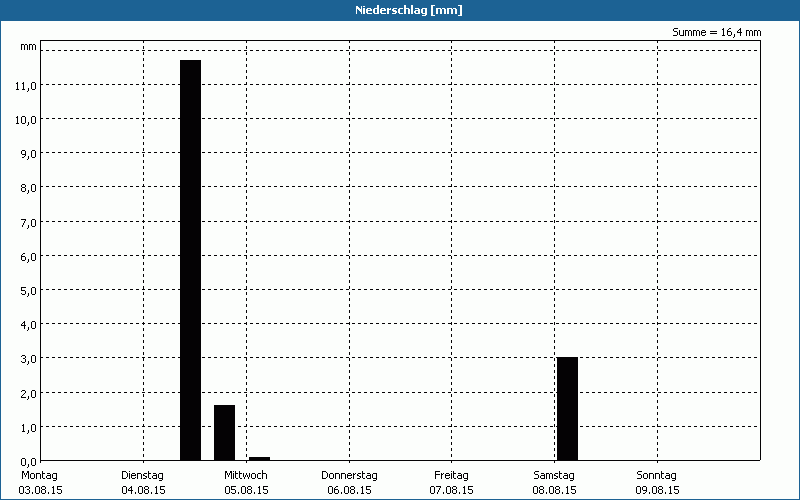Select the tallest bar on Dienstag
Viewport: 800px width, 500px height.
(x=191, y=260)
